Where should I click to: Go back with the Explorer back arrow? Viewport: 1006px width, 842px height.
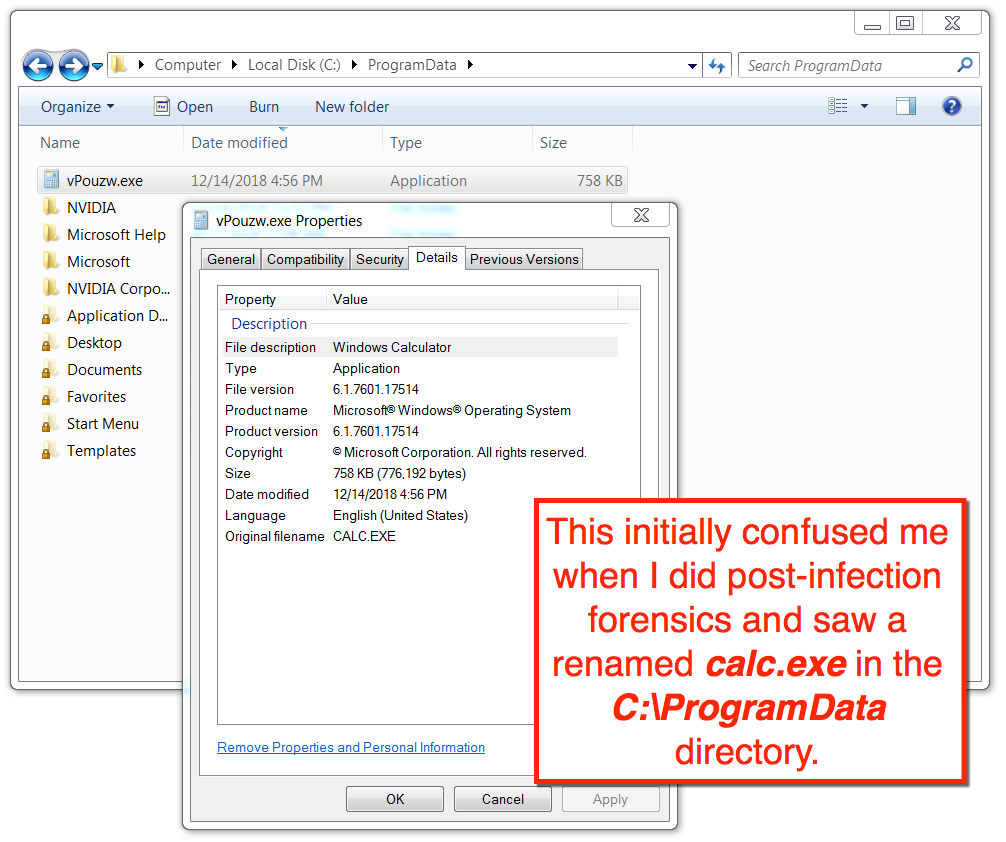38,65
